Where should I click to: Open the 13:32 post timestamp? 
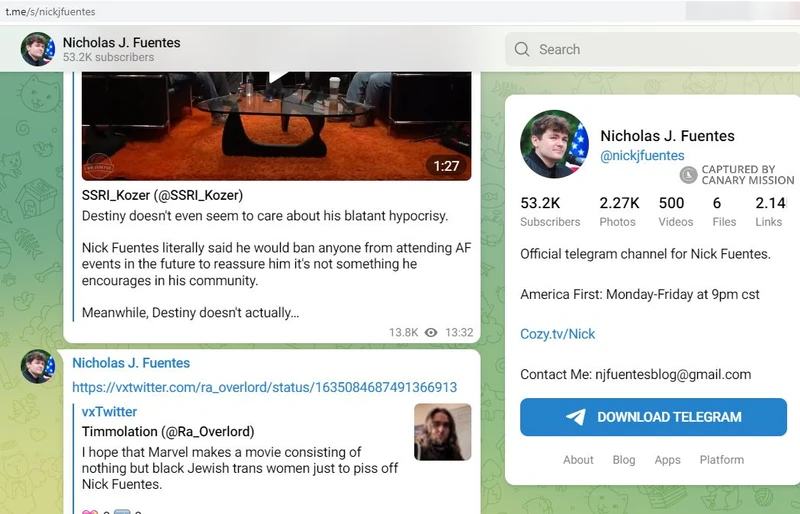coord(459,332)
